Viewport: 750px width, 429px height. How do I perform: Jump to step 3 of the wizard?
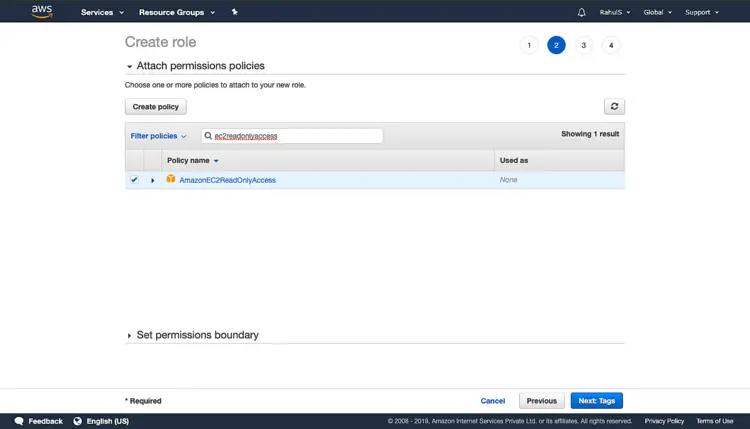(x=584, y=45)
